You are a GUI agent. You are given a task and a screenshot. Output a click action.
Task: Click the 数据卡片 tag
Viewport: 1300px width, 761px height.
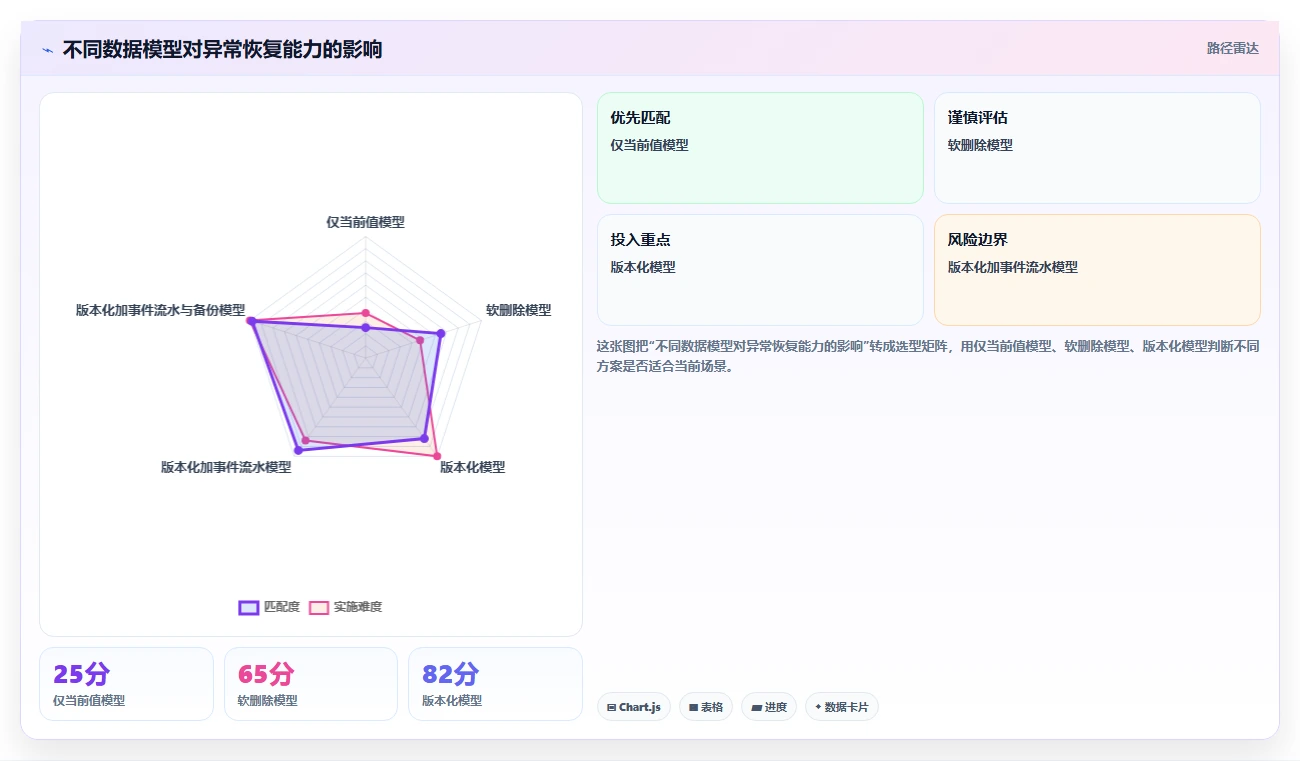coord(842,707)
